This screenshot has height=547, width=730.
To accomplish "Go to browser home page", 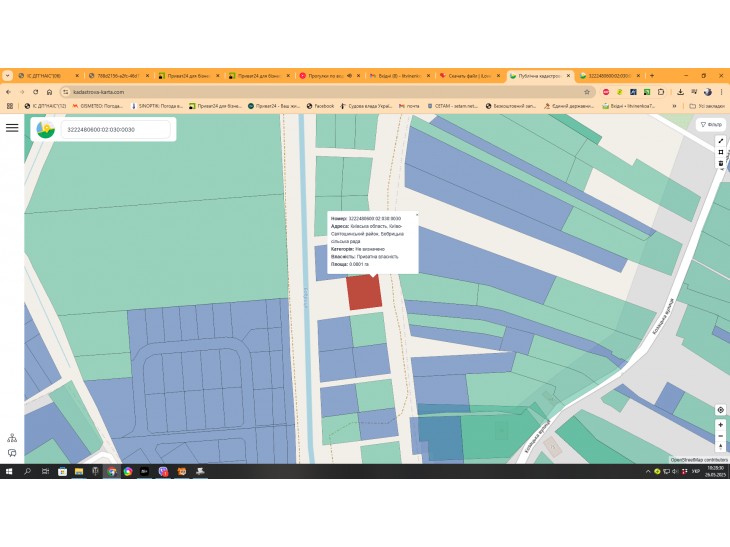I will [x=49, y=92].
